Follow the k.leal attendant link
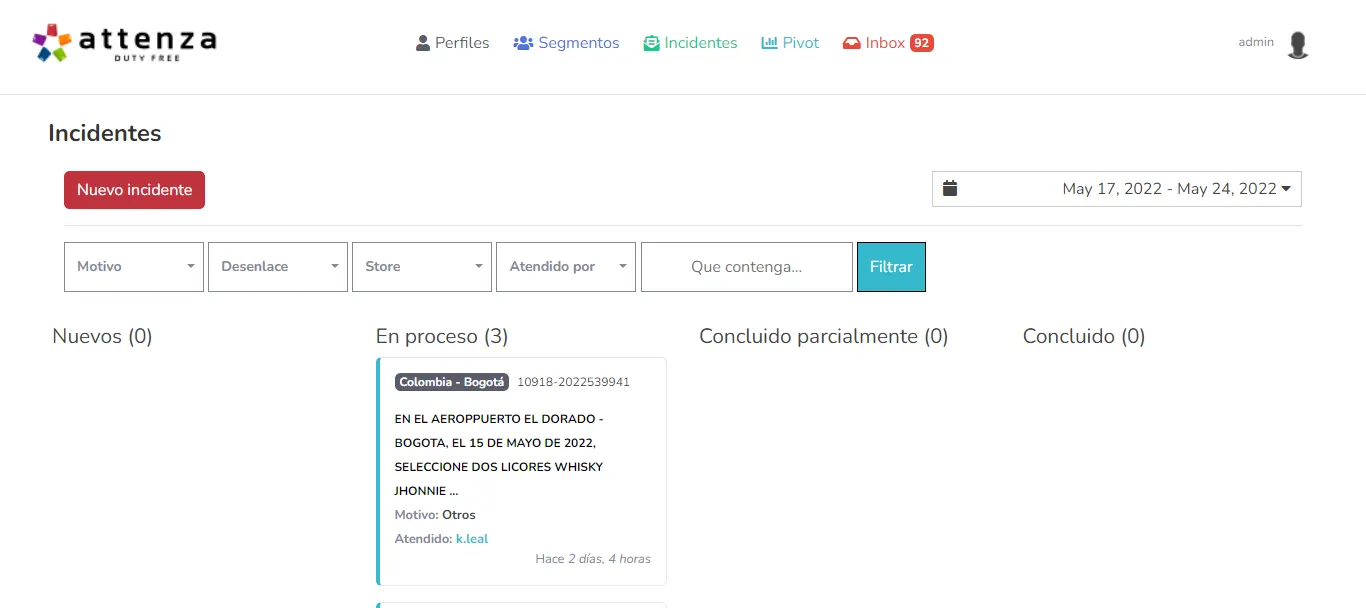 472,539
